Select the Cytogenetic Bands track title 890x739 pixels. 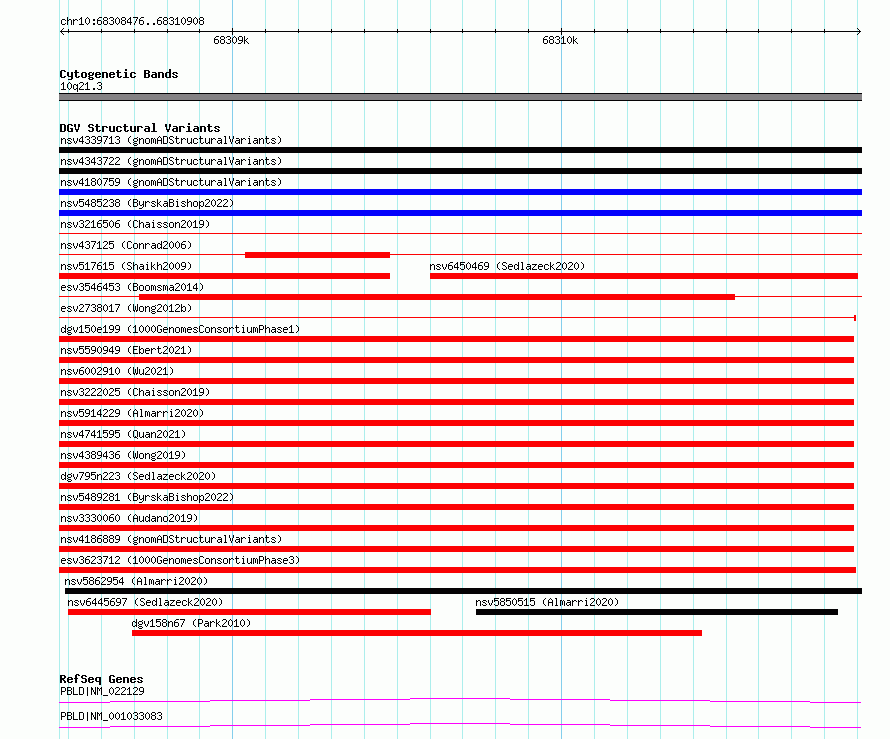pos(119,74)
